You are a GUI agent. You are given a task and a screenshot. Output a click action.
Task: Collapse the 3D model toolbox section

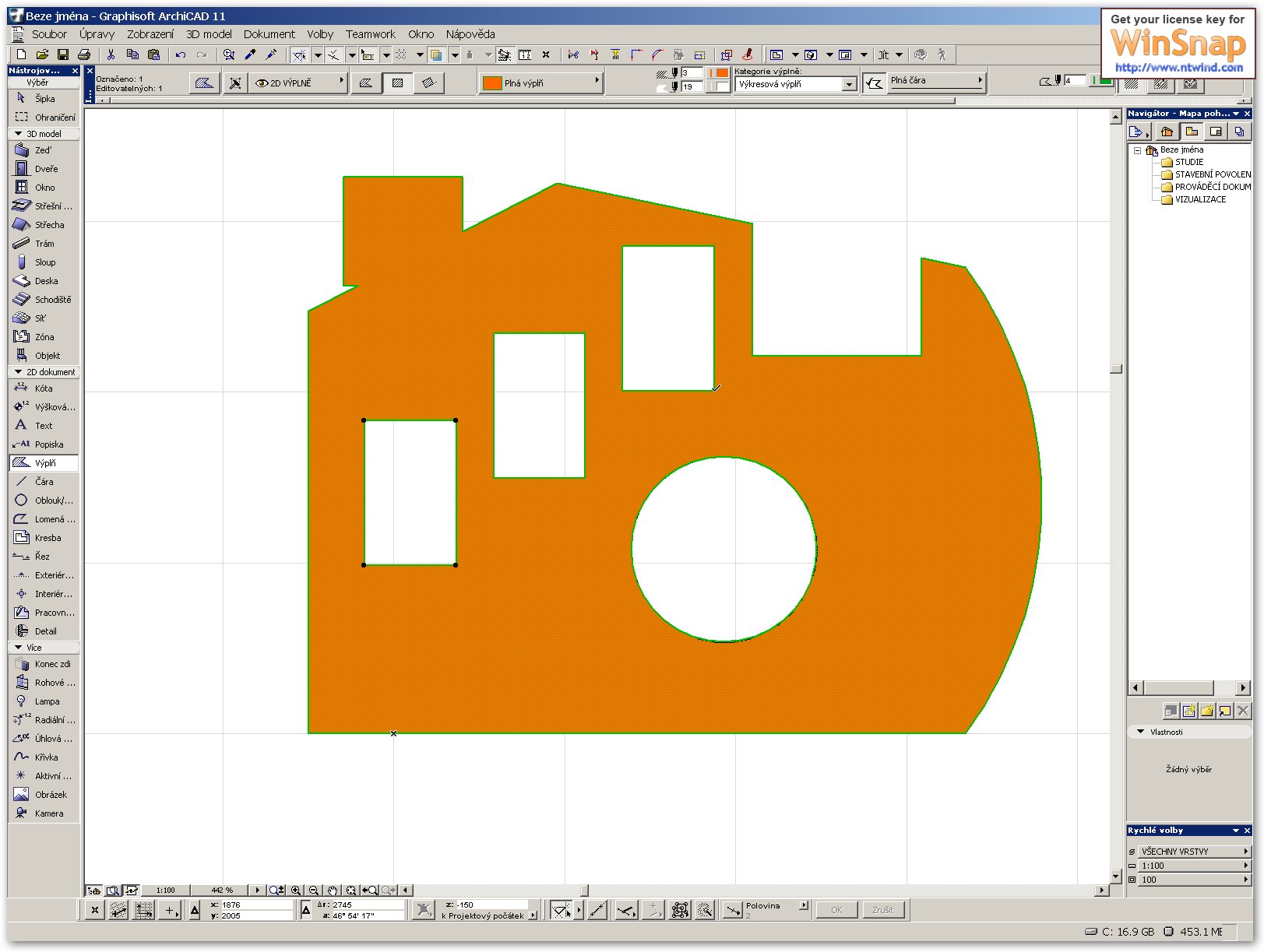point(18,134)
